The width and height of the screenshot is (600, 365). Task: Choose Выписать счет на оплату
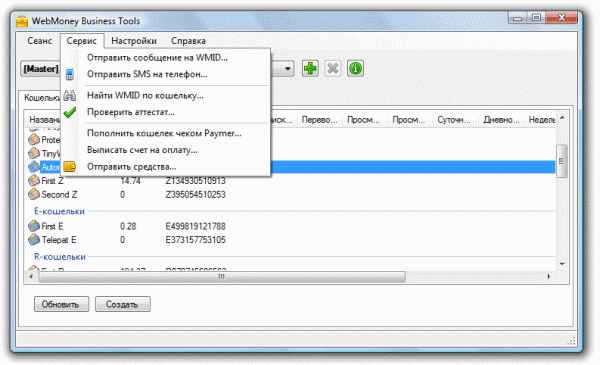[142, 150]
